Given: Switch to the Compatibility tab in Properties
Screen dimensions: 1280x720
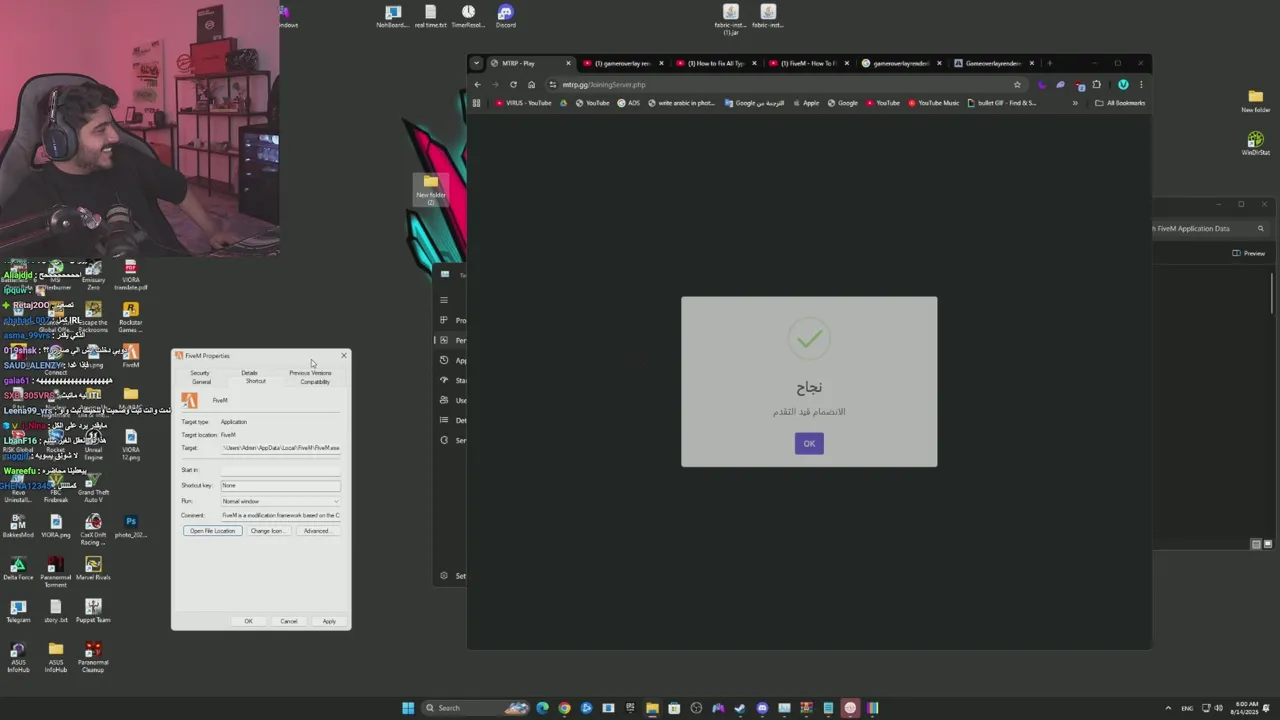Looking at the screenshot, I should tap(315, 382).
